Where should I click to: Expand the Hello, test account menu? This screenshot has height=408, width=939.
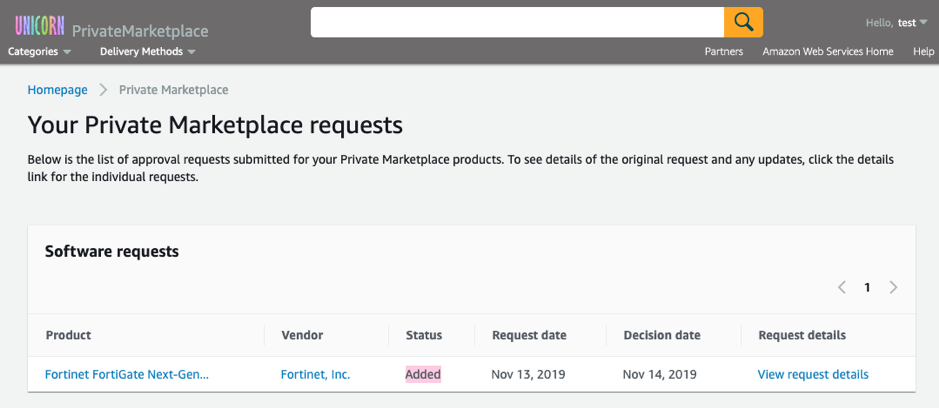click(x=896, y=23)
